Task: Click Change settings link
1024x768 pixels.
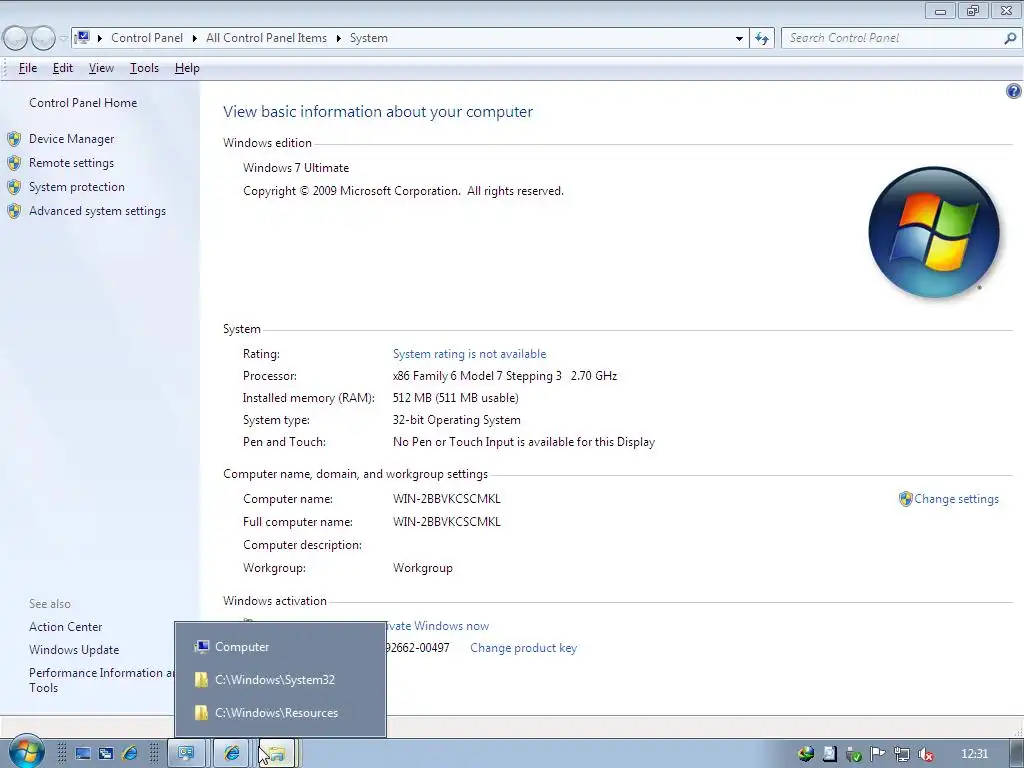Action: pos(956,499)
